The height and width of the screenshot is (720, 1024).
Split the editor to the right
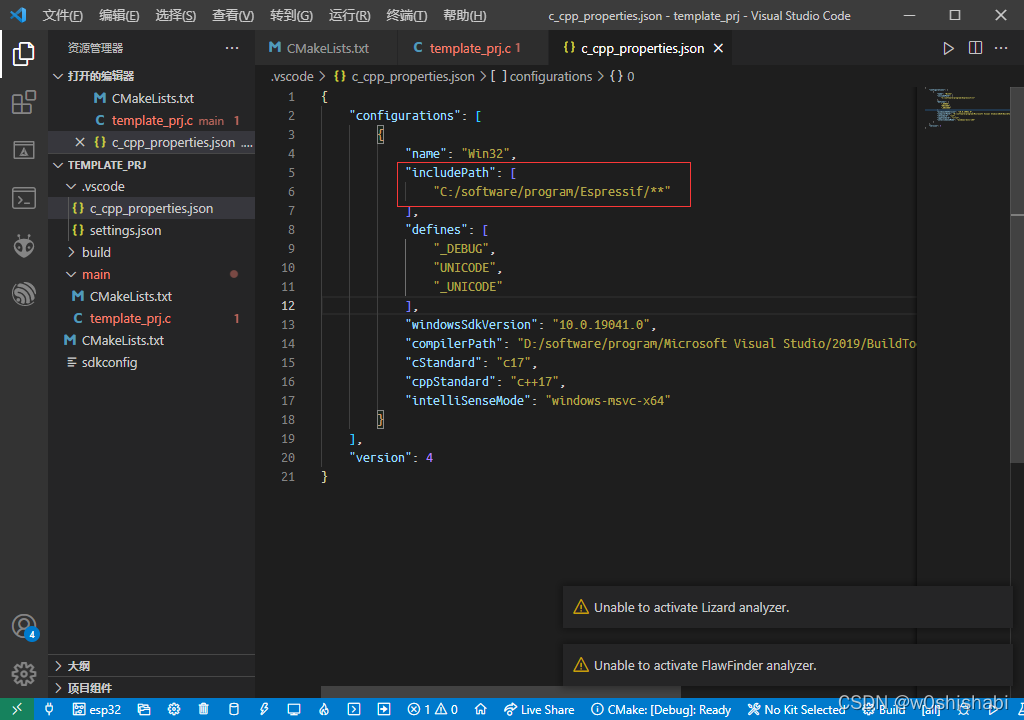coord(975,48)
